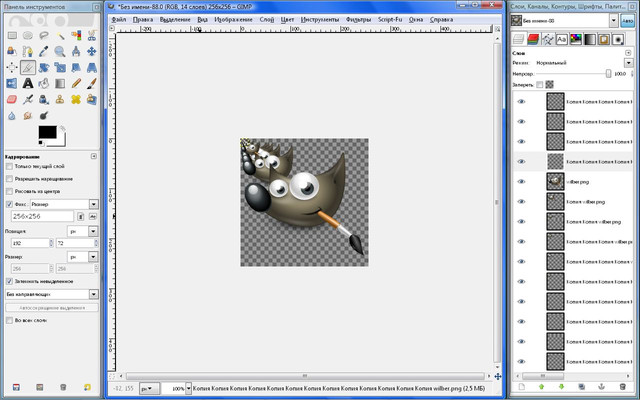This screenshot has height=400, width=640.
Task: Open the Слой menu
Action: pyautogui.click(x=267, y=20)
